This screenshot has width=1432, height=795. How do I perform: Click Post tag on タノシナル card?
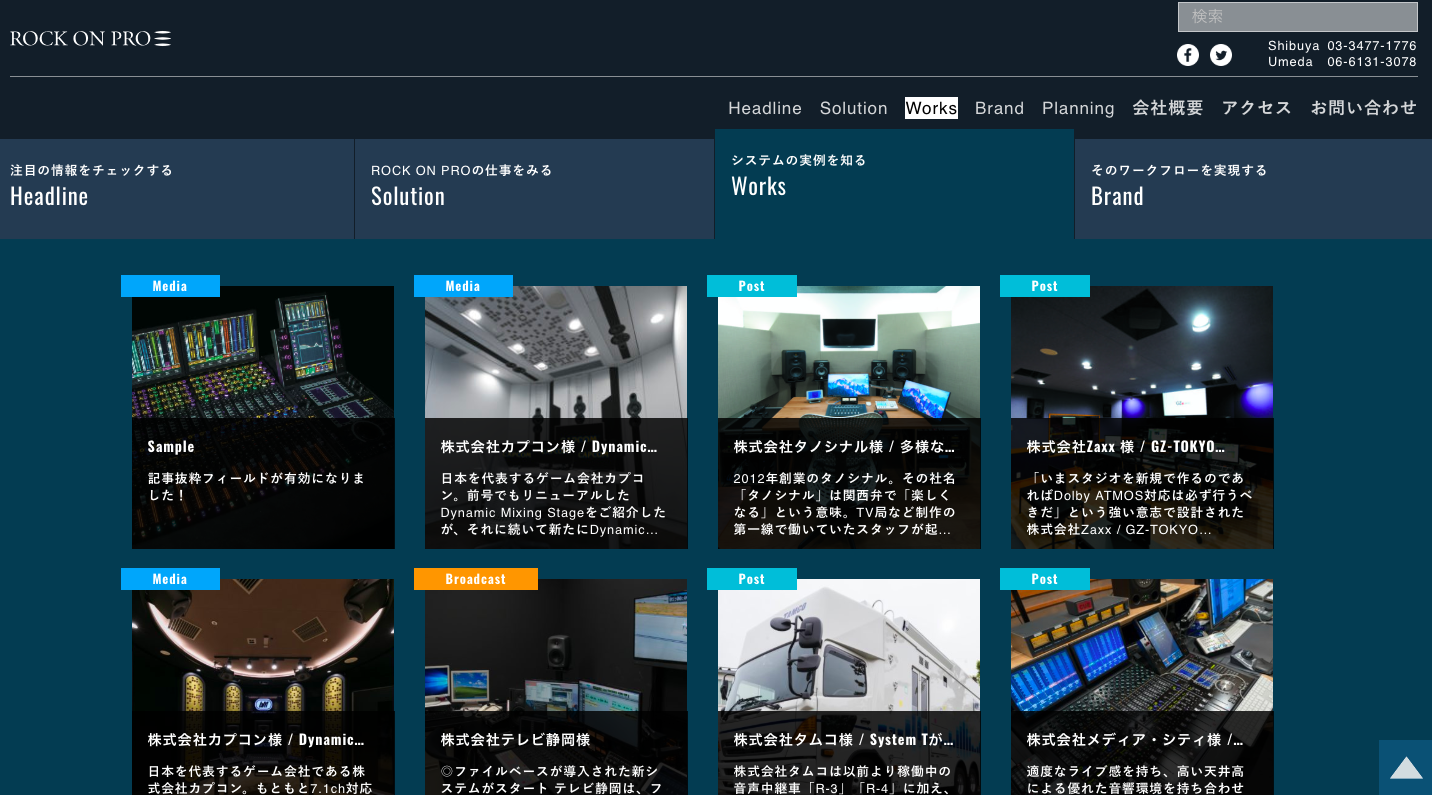(752, 286)
